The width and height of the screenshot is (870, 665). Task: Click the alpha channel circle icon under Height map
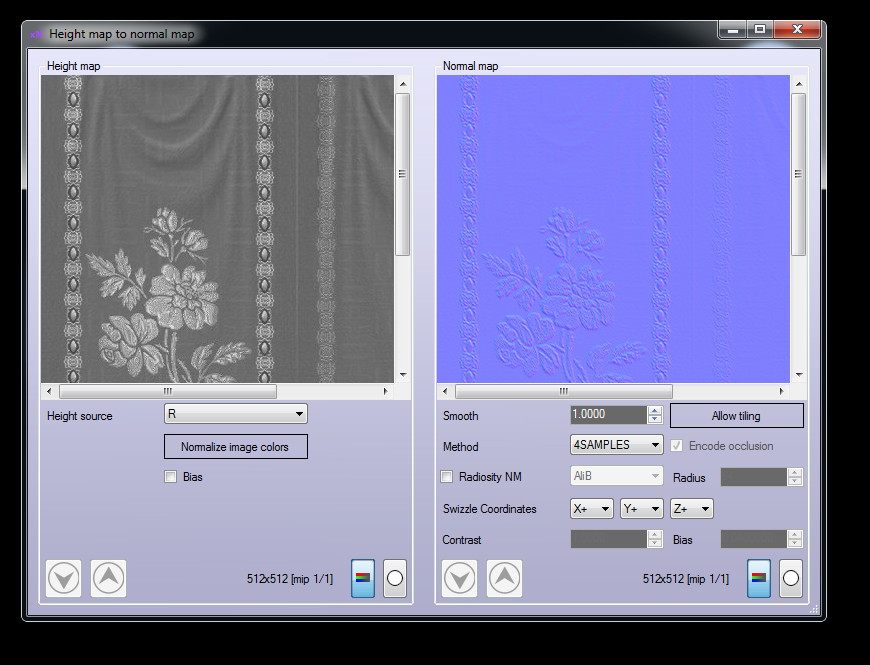(394, 578)
